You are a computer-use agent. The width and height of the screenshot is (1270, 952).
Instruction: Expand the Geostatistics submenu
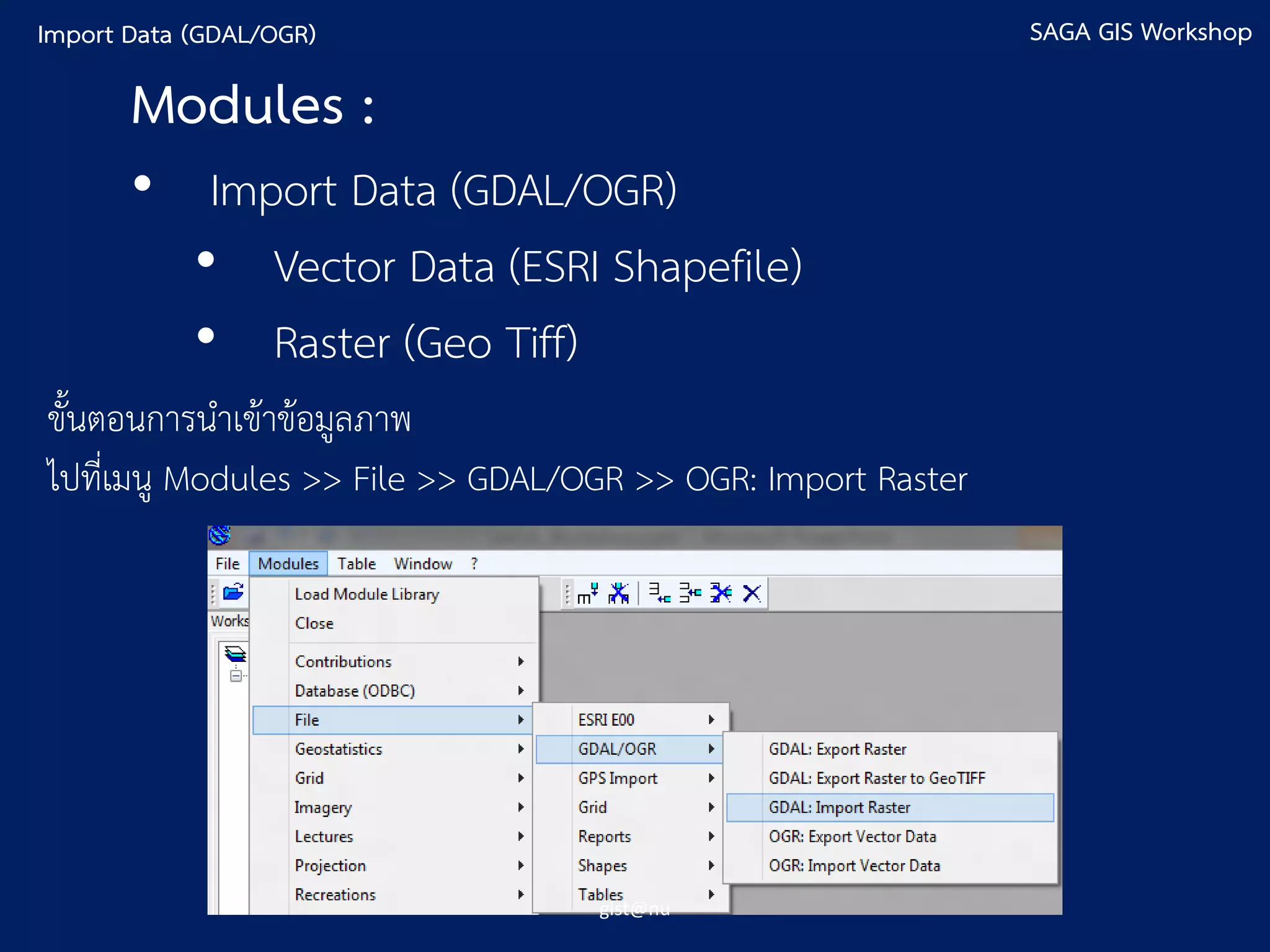click(x=393, y=749)
